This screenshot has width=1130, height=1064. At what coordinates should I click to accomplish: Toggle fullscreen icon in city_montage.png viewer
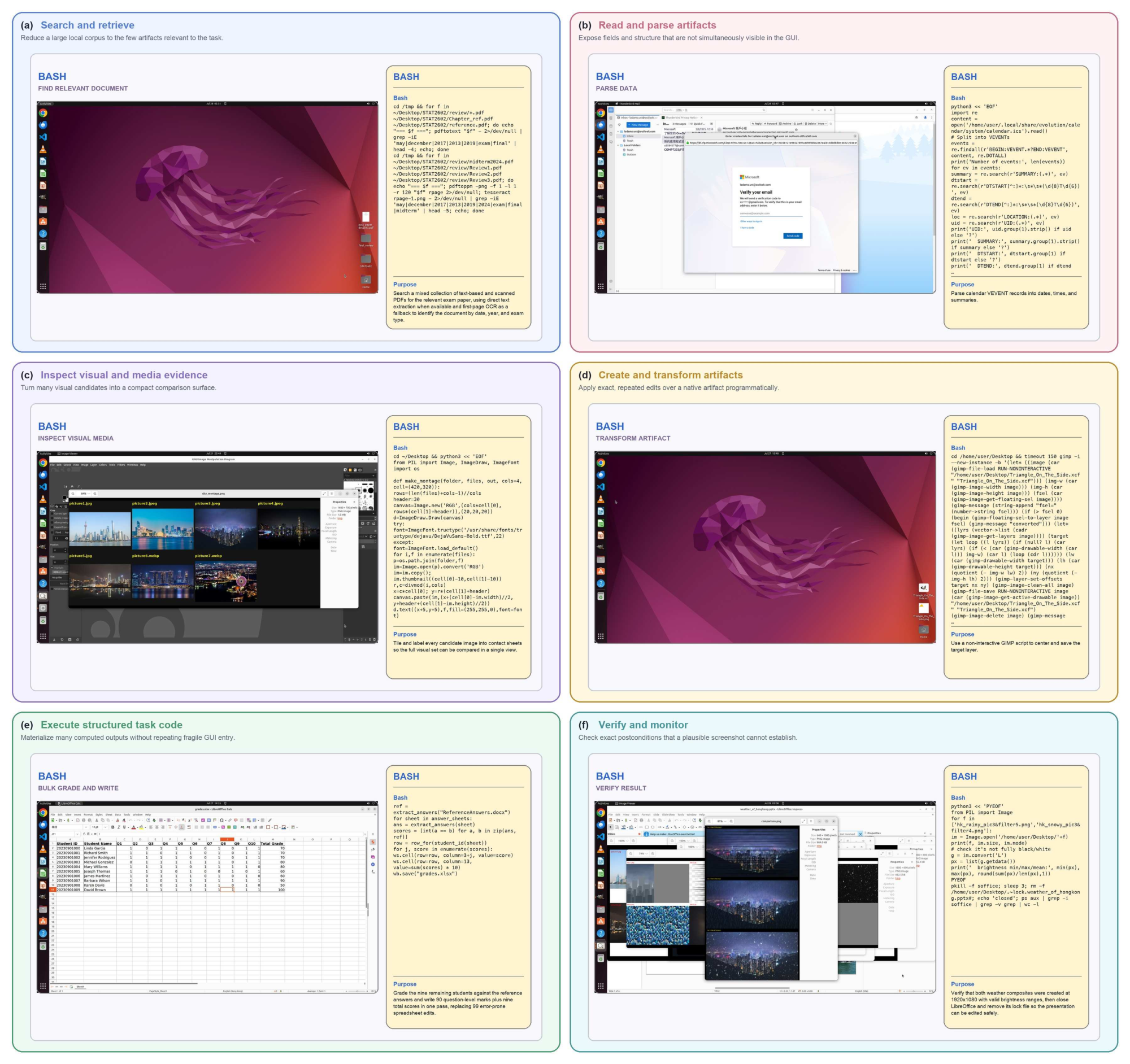324,494
